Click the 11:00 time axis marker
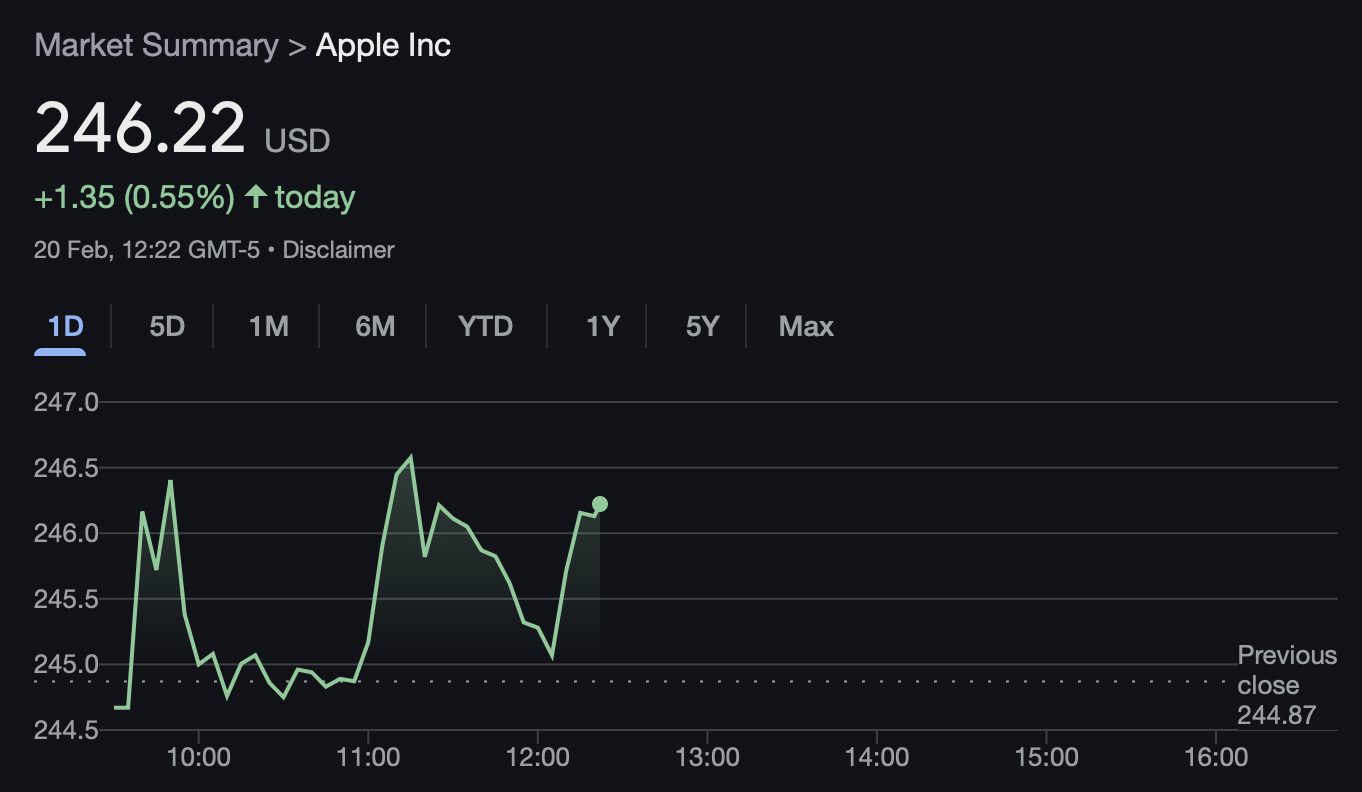This screenshot has height=792, width=1362. tap(368, 757)
